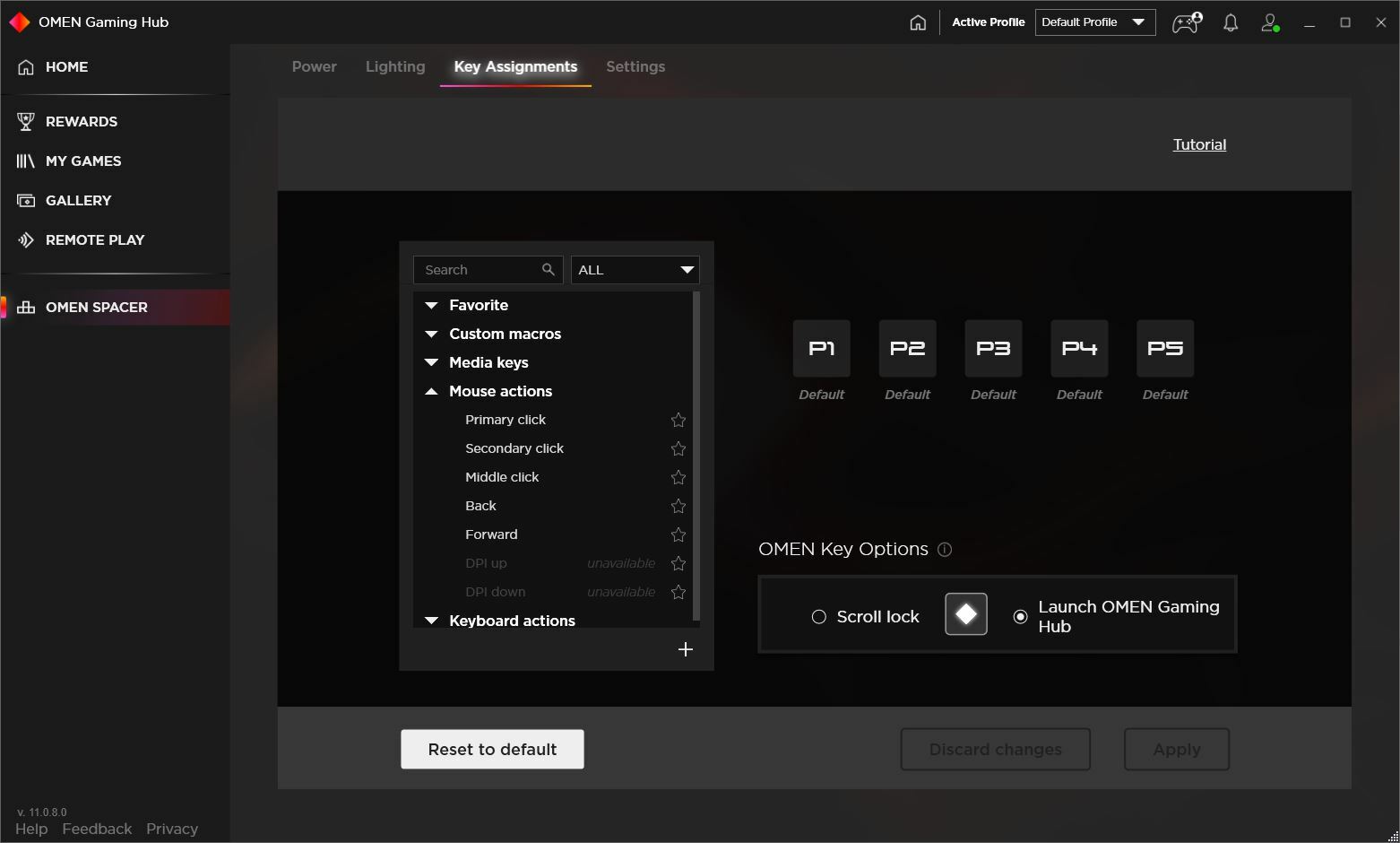Click the game controller icon in top bar
1400x843 pixels.
pos(1185,23)
